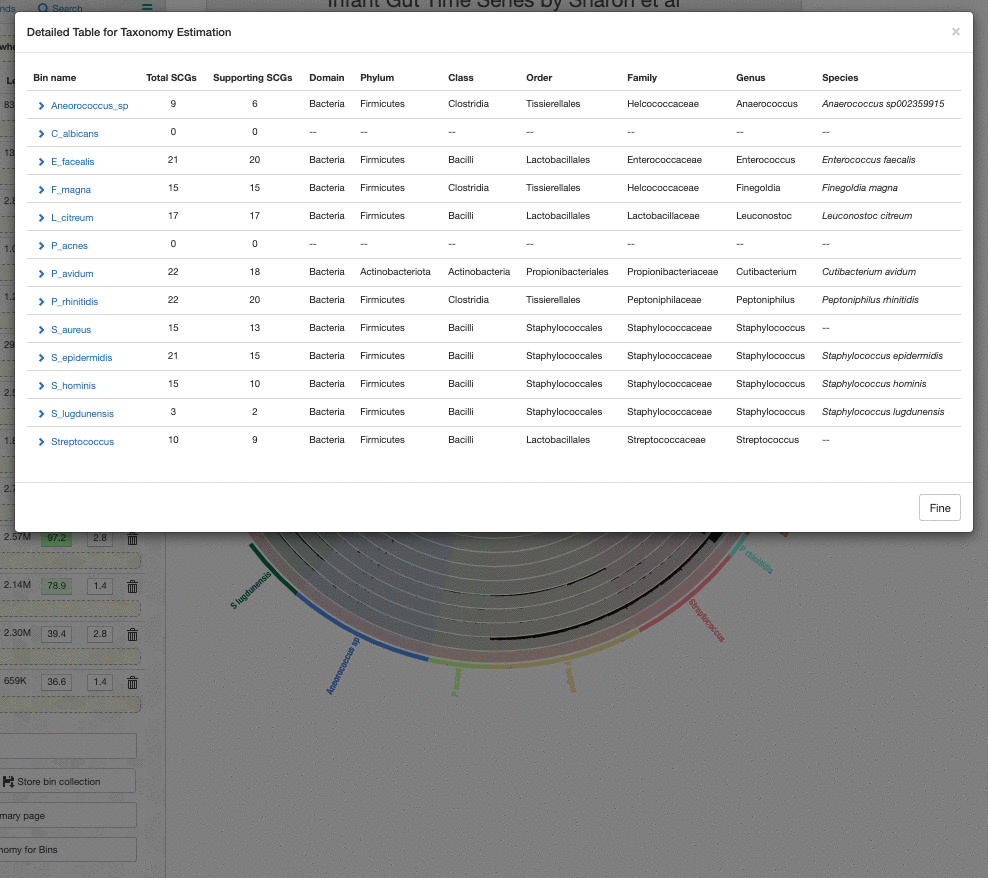Select the Propionibacteriales order cell
The width and height of the screenshot is (988, 878).
pyautogui.click(x=567, y=272)
